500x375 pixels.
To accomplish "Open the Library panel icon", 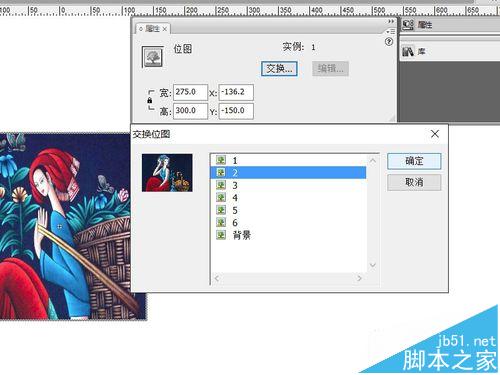I will pyautogui.click(x=408, y=52).
